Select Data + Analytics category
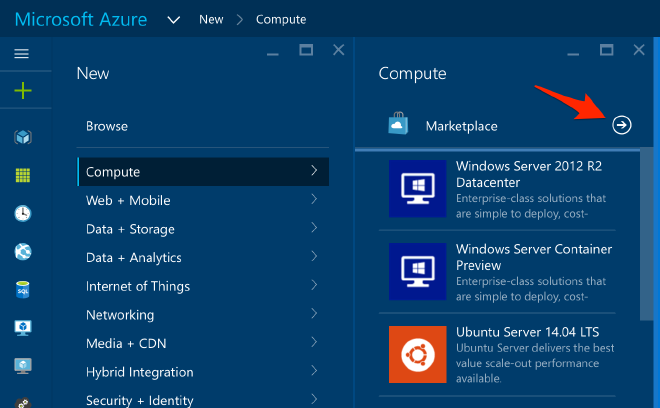 click(x=203, y=258)
